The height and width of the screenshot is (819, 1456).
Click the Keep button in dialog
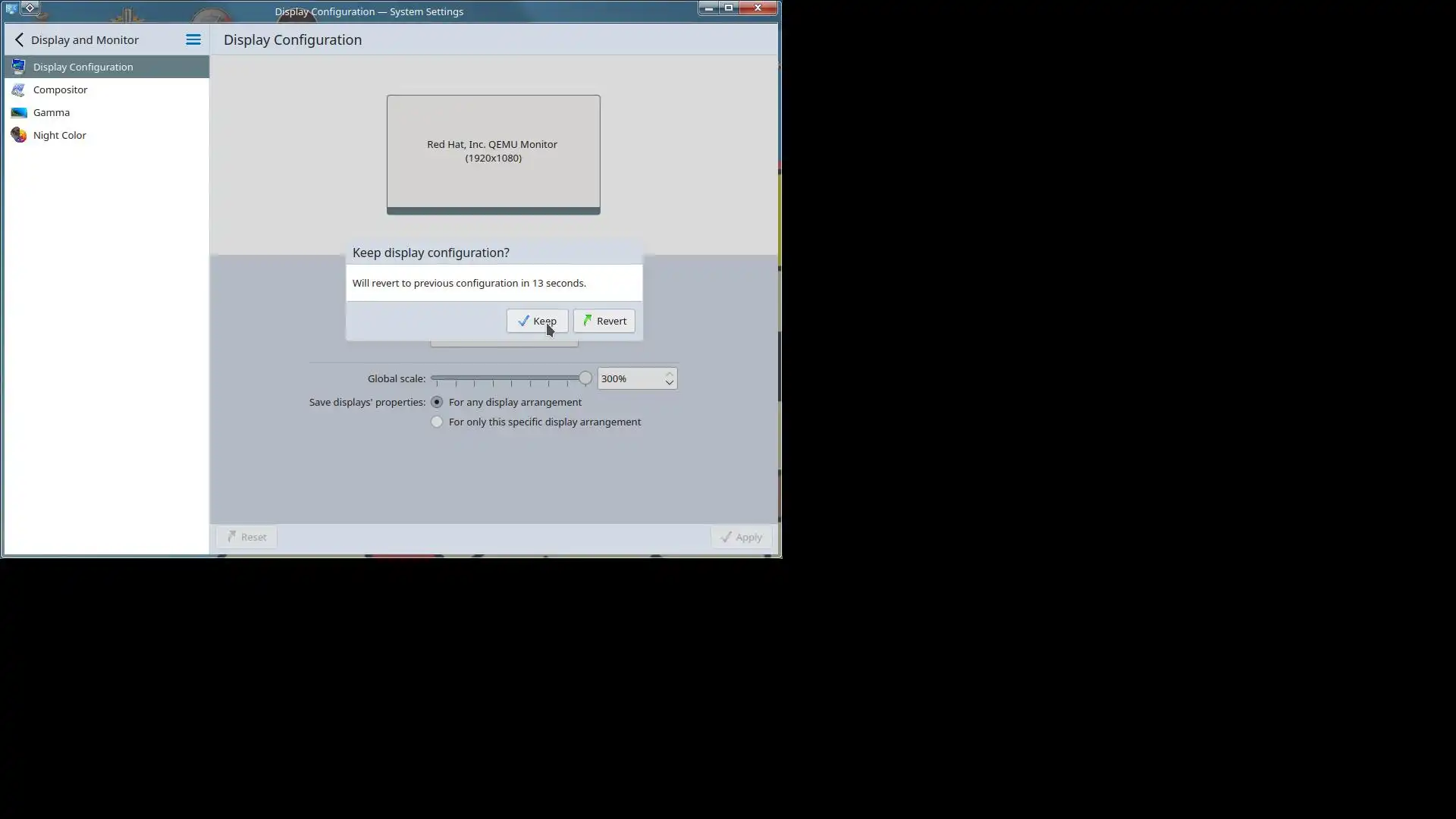pos(537,321)
